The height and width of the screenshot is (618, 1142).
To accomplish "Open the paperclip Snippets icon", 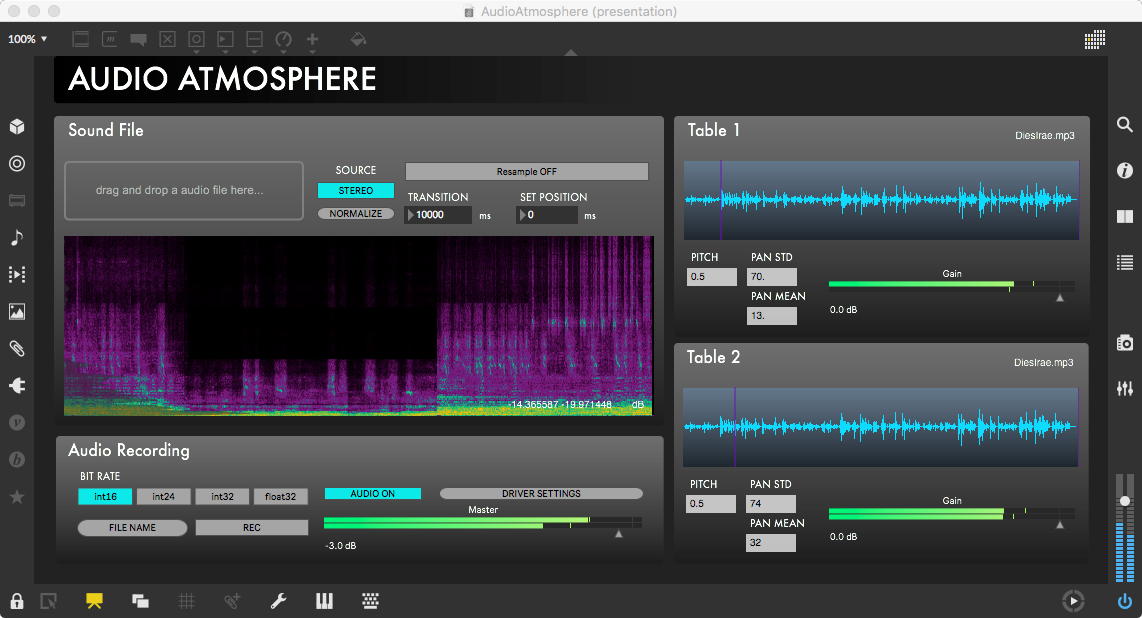I will click(x=17, y=348).
